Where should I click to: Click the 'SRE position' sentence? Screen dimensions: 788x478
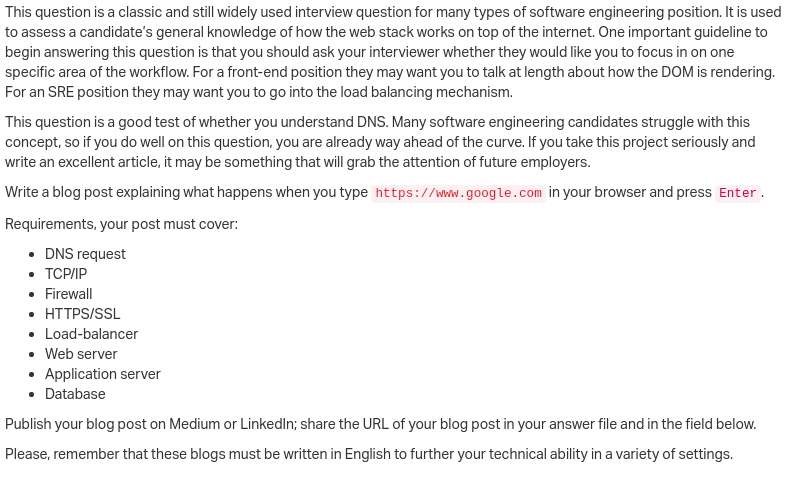(x=259, y=92)
